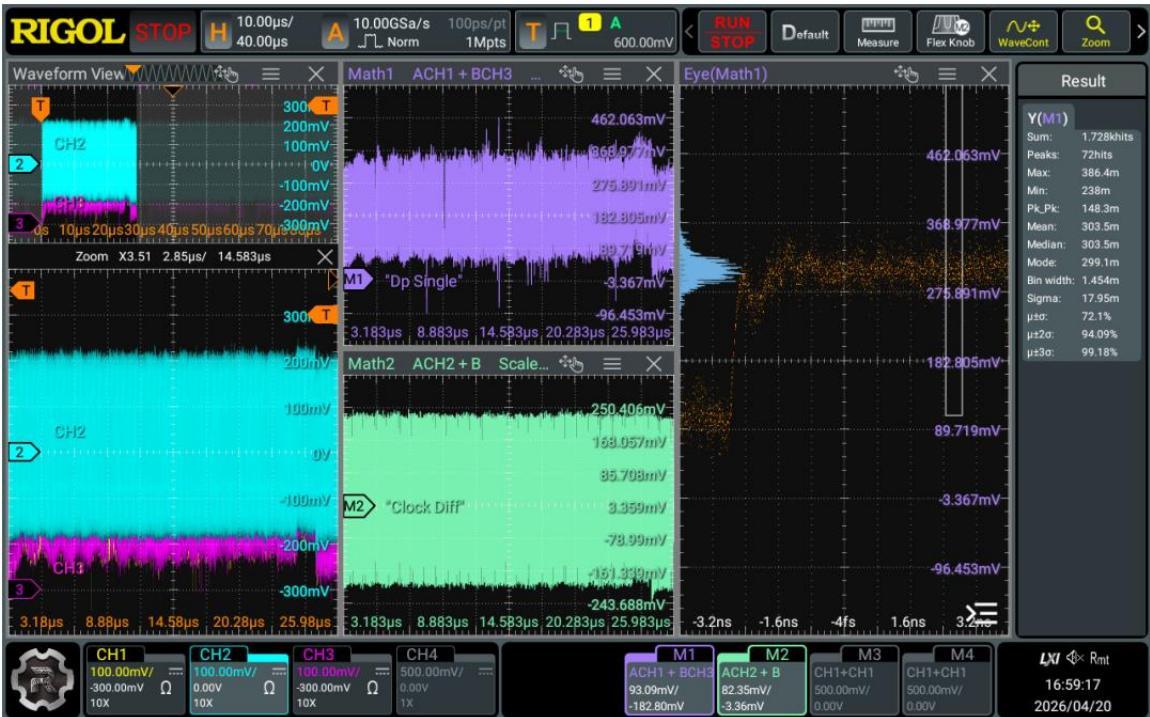Select the M1 "Dp Single" waveform marker
The image size is (1150, 717).
click(357, 279)
